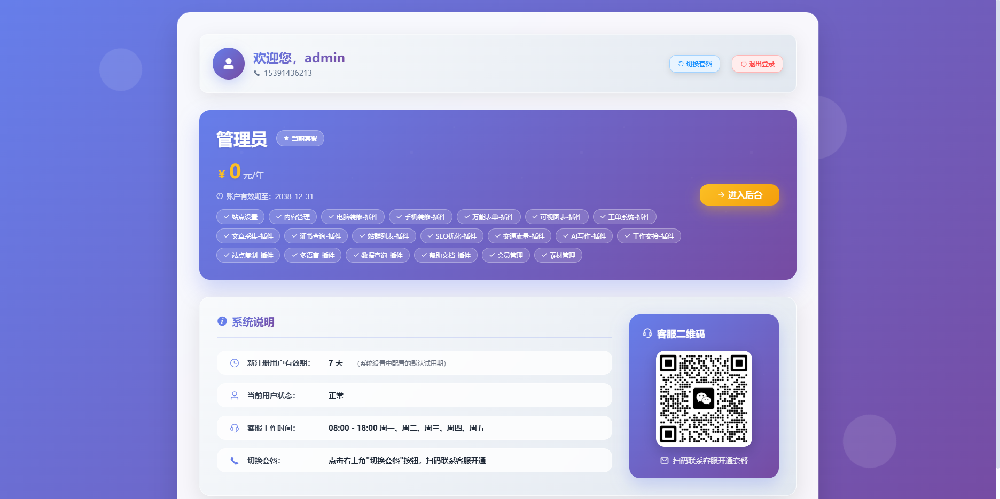Click the 工单系统 plugin tag
Viewport: 1000px width, 499px height.
click(625, 217)
